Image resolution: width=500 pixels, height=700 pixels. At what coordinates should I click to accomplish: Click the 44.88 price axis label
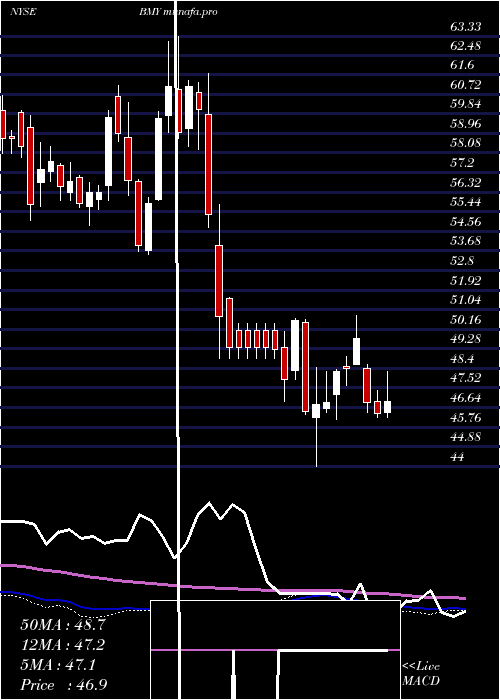466,437
